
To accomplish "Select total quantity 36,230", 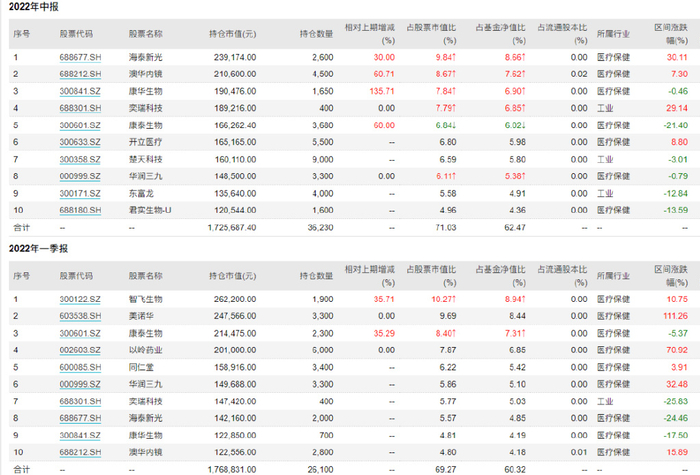I will point(321,228).
